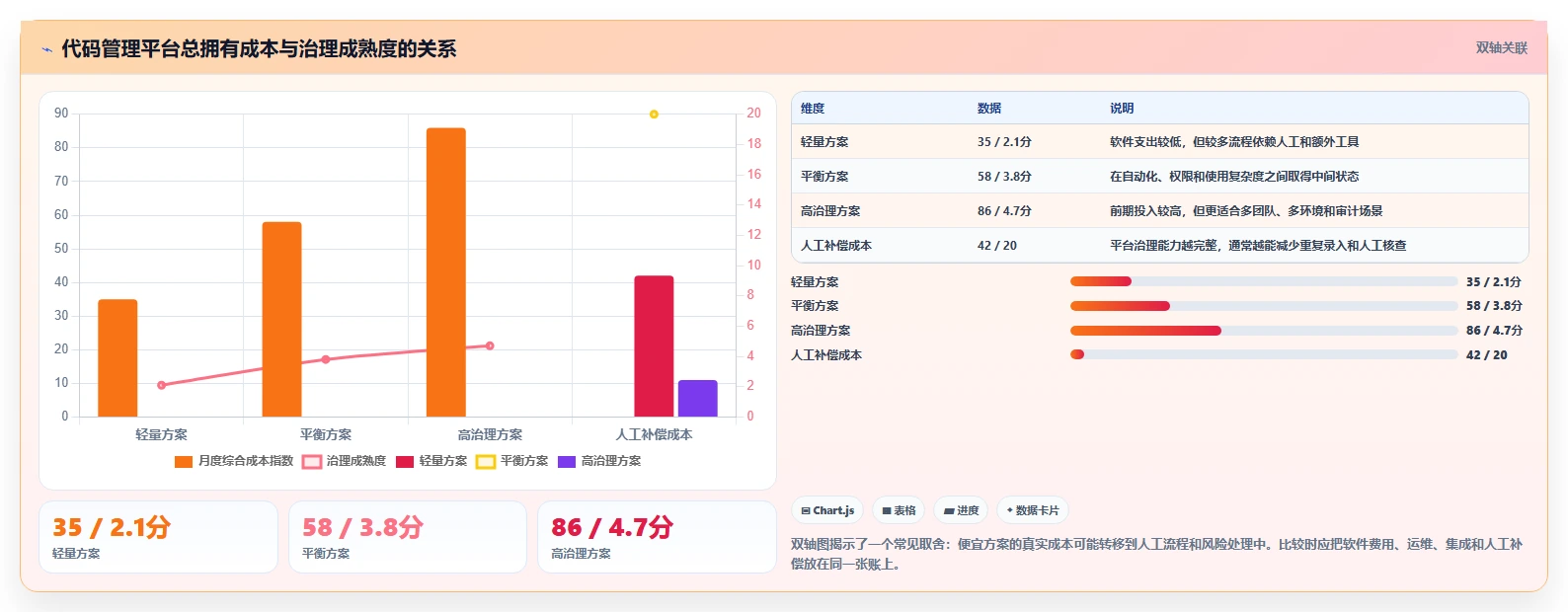This screenshot has height=612, width=1568.
Task: Click the Chart.js tag
Action: [x=827, y=510]
